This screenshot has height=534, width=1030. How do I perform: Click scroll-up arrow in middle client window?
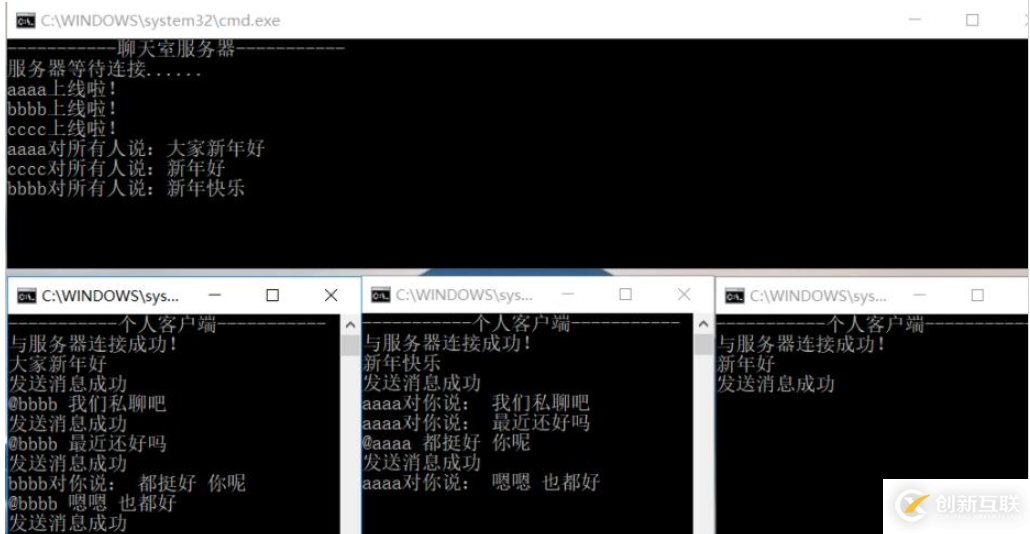point(704,324)
